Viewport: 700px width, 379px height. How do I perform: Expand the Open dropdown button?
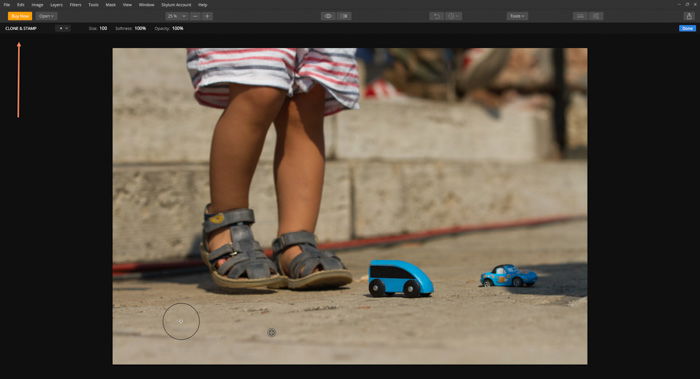coord(46,16)
